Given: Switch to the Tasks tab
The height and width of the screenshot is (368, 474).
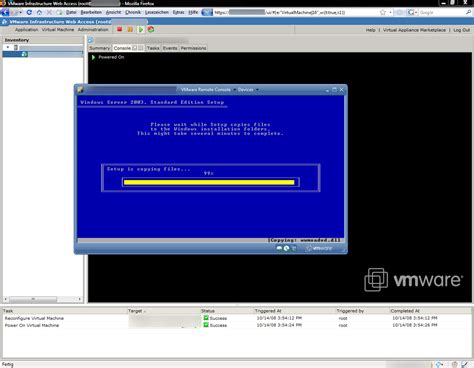Looking at the screenshot, I should pos(153,48).
